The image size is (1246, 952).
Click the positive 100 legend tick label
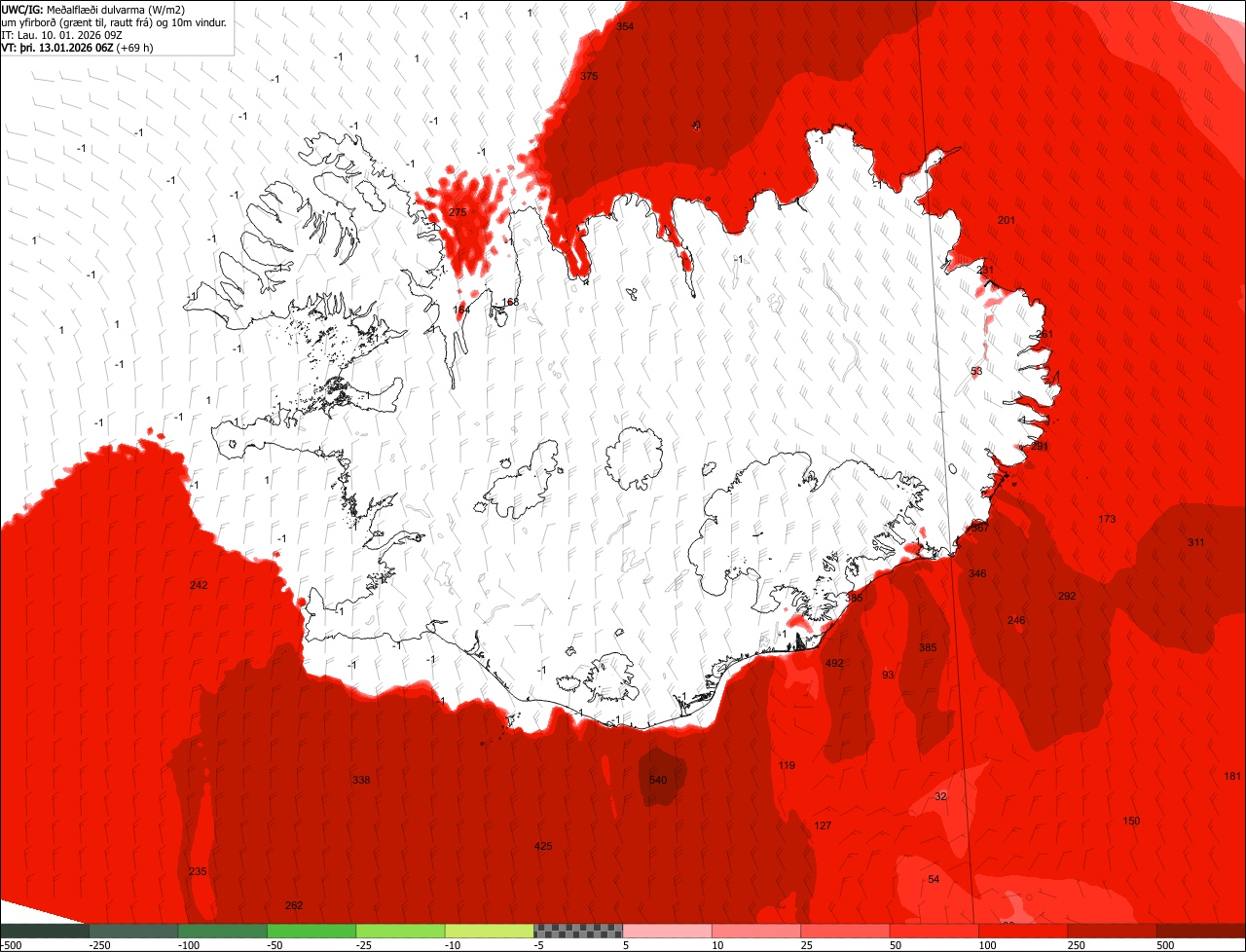pos(986,945)
